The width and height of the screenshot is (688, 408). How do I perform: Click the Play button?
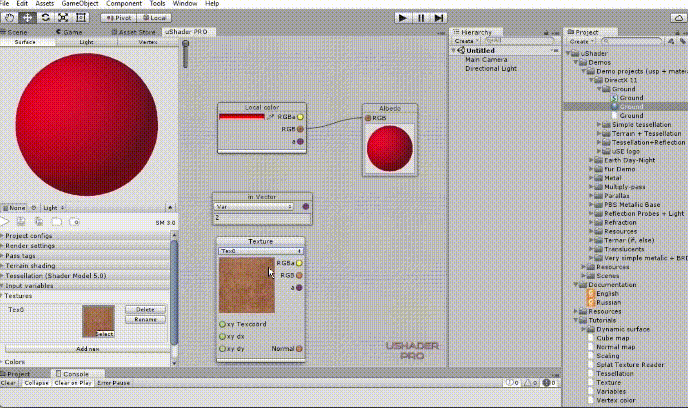402,18
